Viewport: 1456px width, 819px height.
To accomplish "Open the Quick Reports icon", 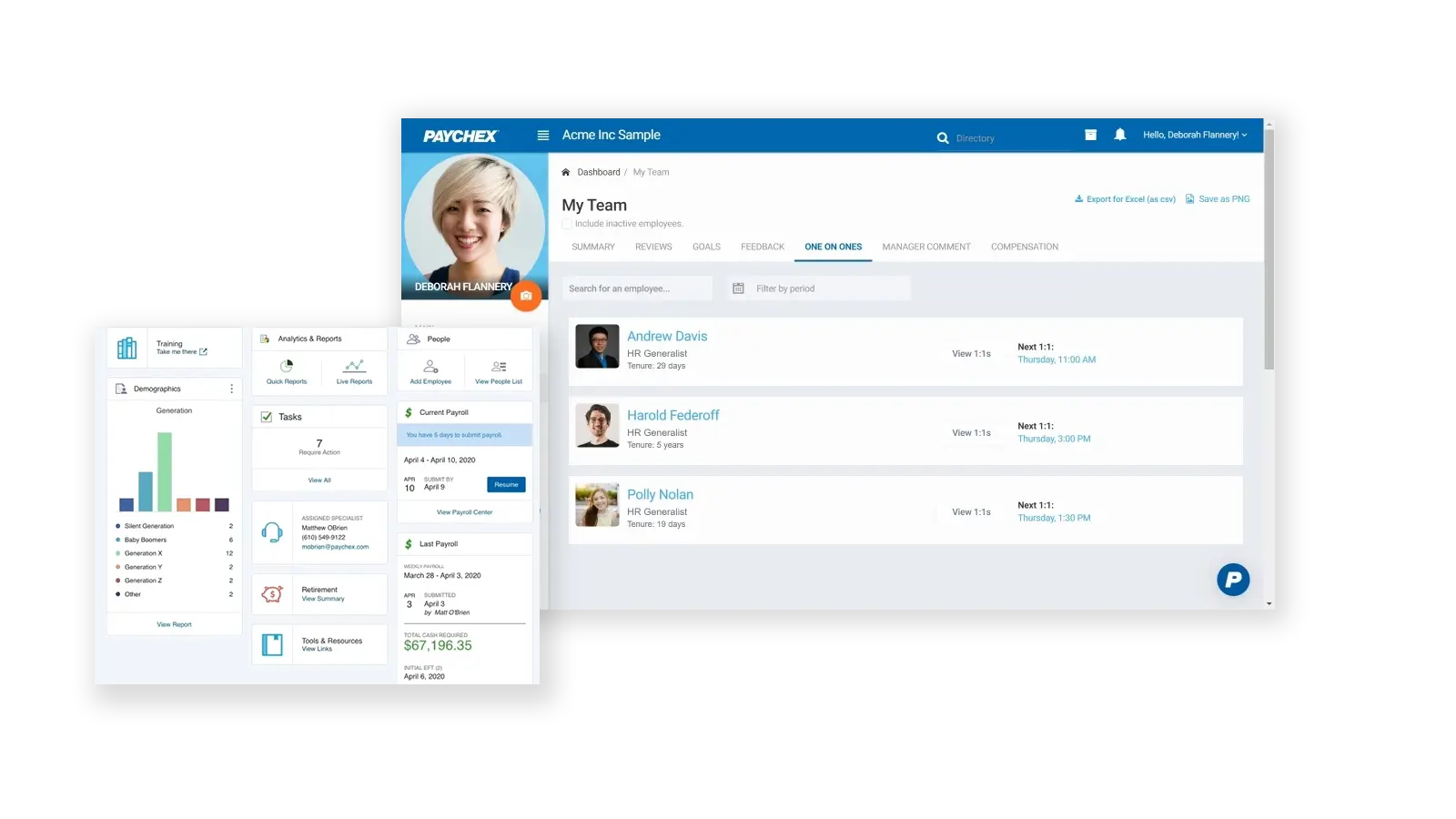I will [287, 366].
